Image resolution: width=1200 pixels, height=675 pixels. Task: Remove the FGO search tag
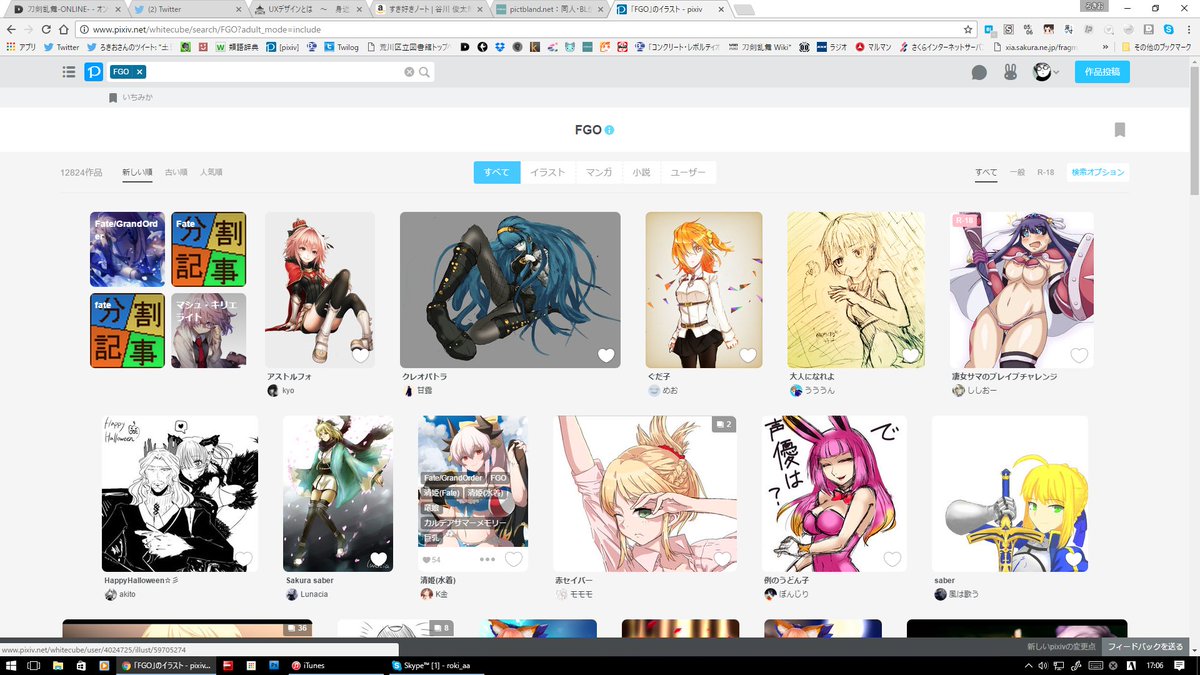pyautogui.click(x=139, y=72)
